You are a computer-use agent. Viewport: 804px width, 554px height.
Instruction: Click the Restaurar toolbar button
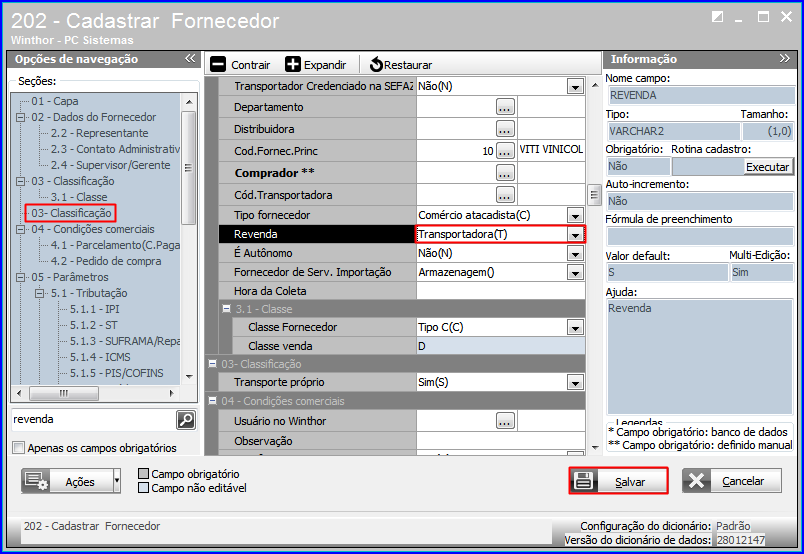point(401,65)
